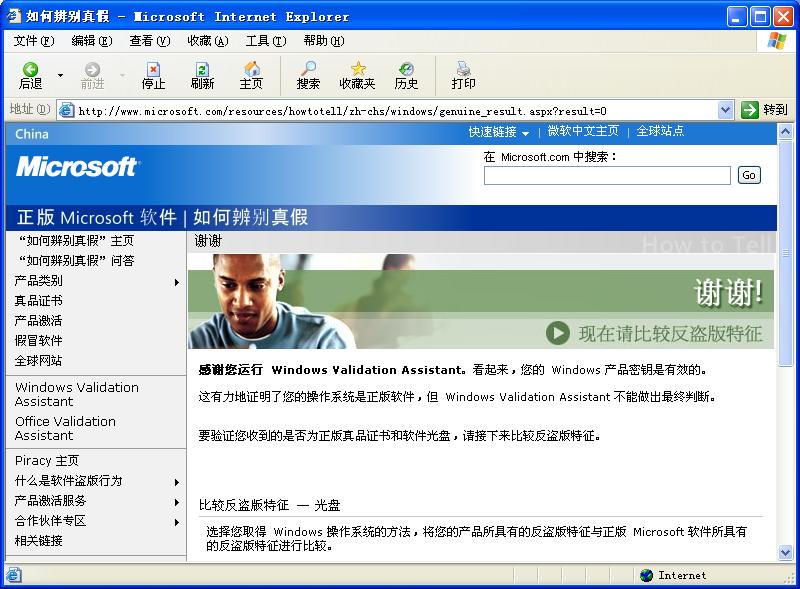The width and height of the screenshot is (800, 589).
Task: Open the 真品证书 sidebar link
Action: (x=38, y=301)
